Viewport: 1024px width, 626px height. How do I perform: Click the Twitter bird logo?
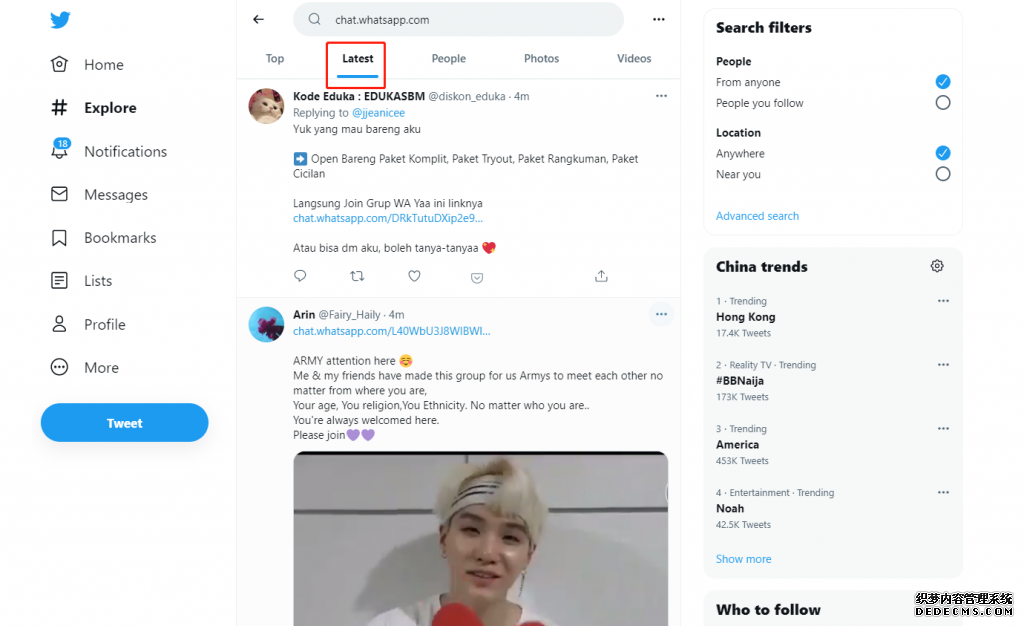pyautogui.click(x=60, y=20)
